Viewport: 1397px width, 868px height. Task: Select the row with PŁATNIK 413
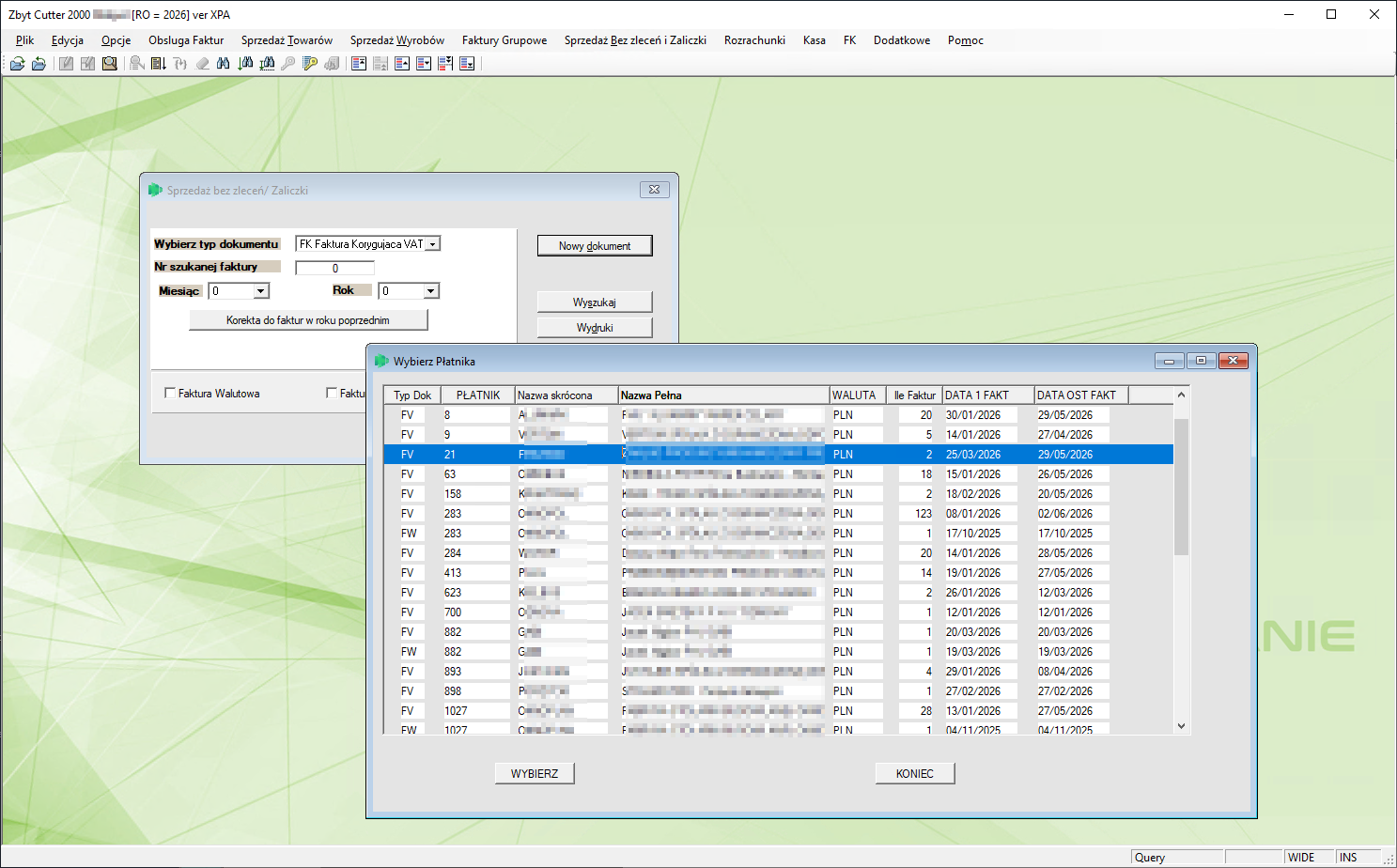pyautogui.click(x=778, y=572)
